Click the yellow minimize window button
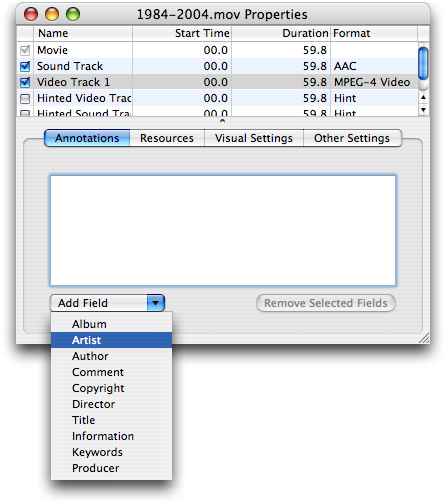Viewport: 446px width, 504px height. pos(52,14)
